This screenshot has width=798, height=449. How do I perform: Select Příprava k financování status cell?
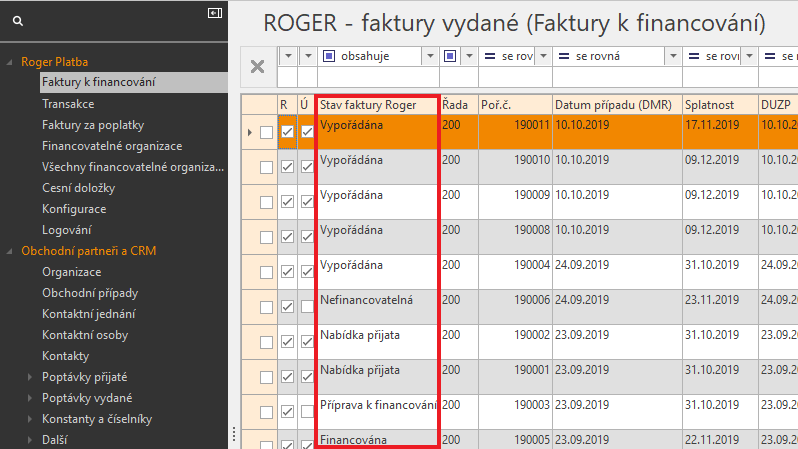[x=377, y=412]
